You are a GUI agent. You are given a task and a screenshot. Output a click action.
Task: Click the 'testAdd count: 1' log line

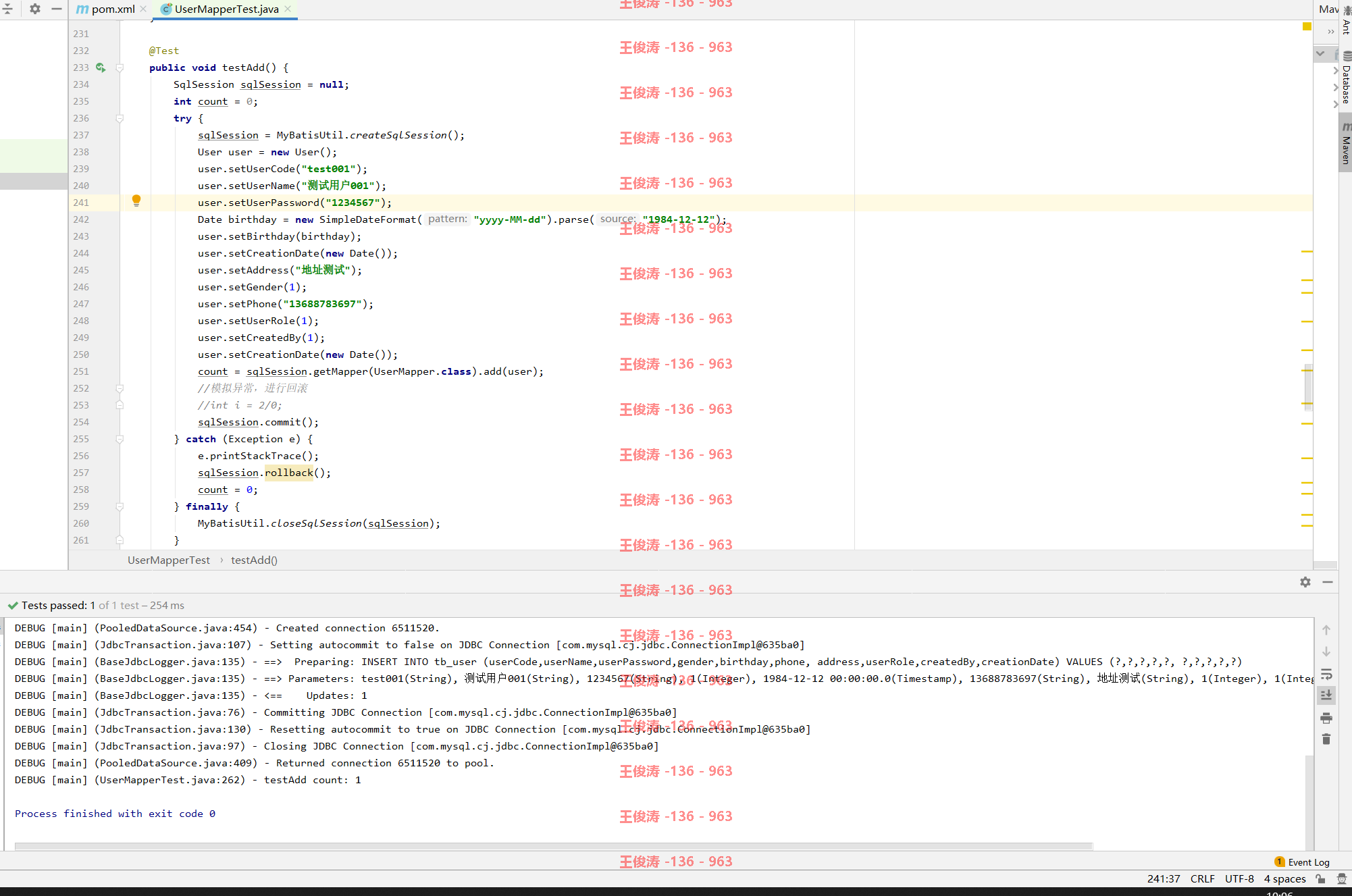click(188, 780)
